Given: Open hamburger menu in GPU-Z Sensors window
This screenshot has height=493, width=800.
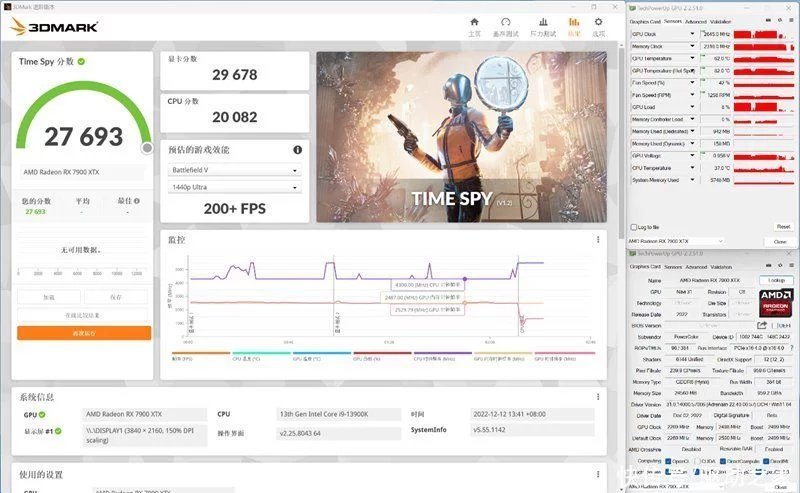Looking at the screenshot, I should (790, 20).
